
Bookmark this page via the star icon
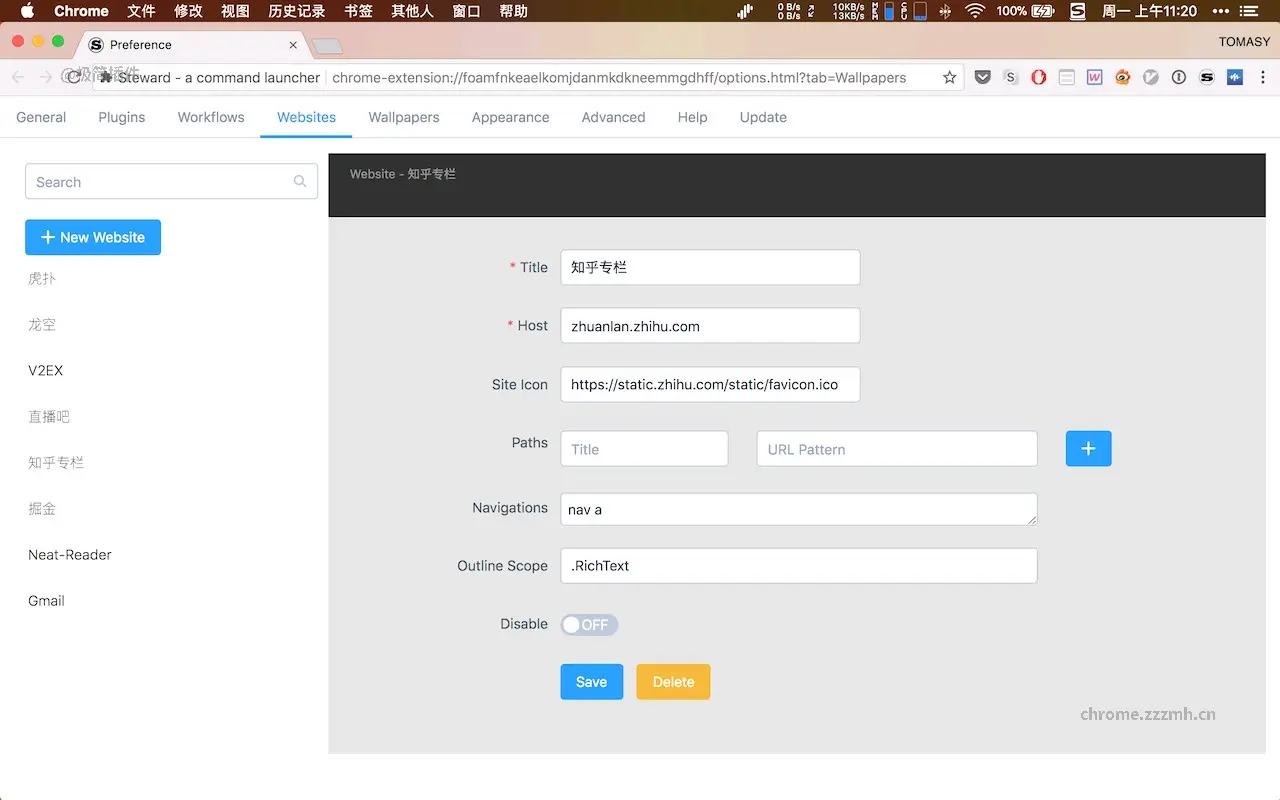pos(949,76)
